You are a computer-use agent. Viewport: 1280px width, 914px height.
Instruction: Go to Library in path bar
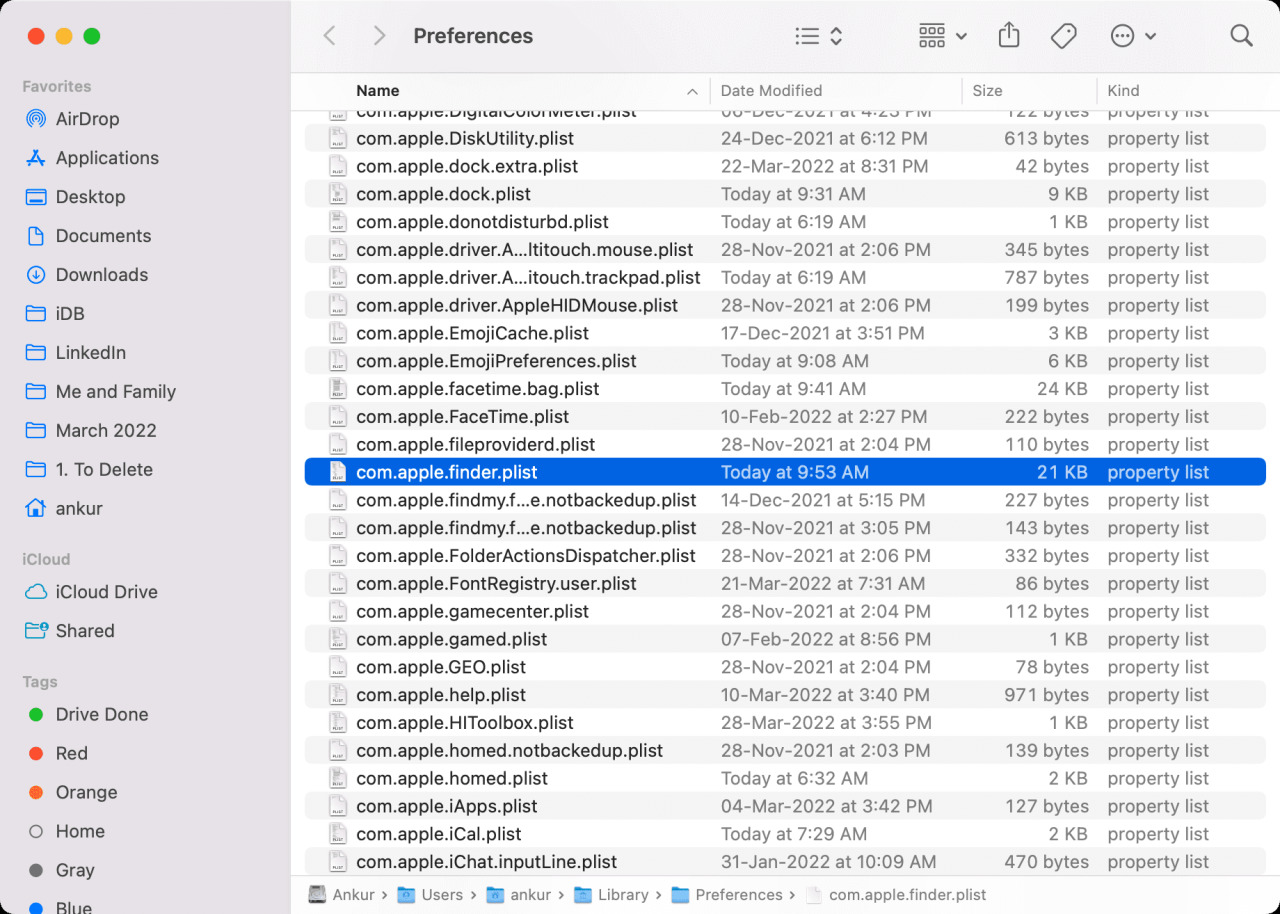click(610, 895)
